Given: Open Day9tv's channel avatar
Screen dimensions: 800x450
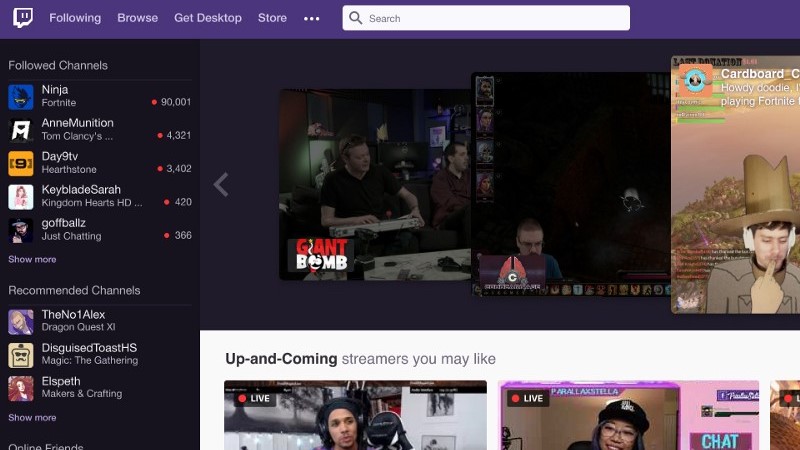Looking at the screenshot, I should (x=21, y=163).
